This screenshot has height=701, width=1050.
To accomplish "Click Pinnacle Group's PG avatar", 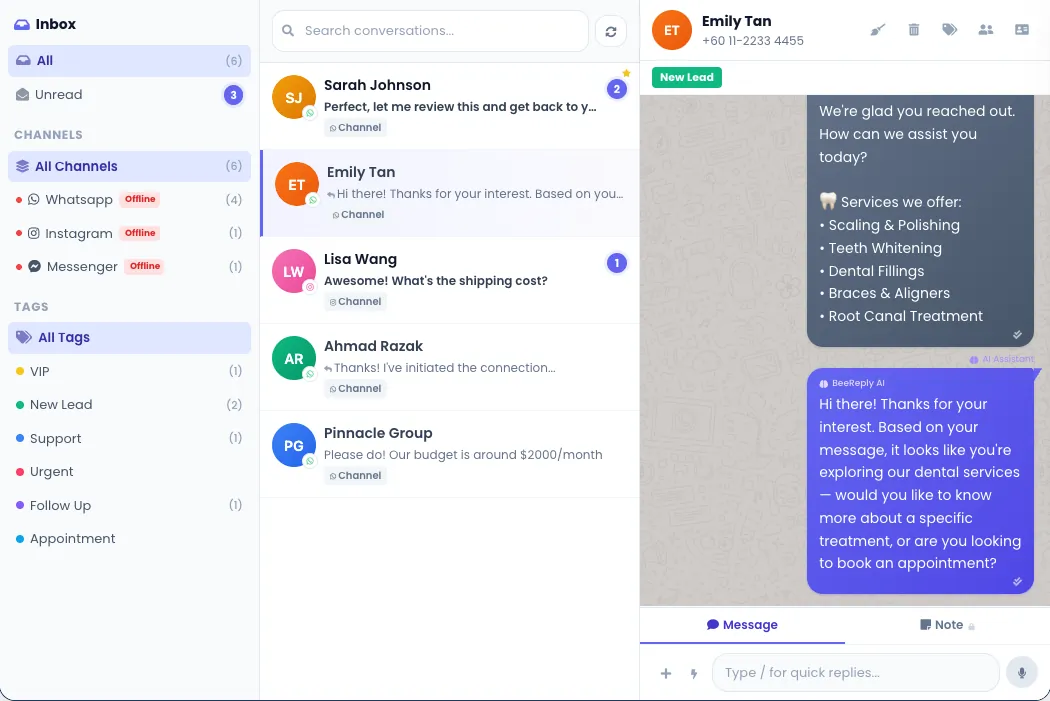I will (294, 445).
